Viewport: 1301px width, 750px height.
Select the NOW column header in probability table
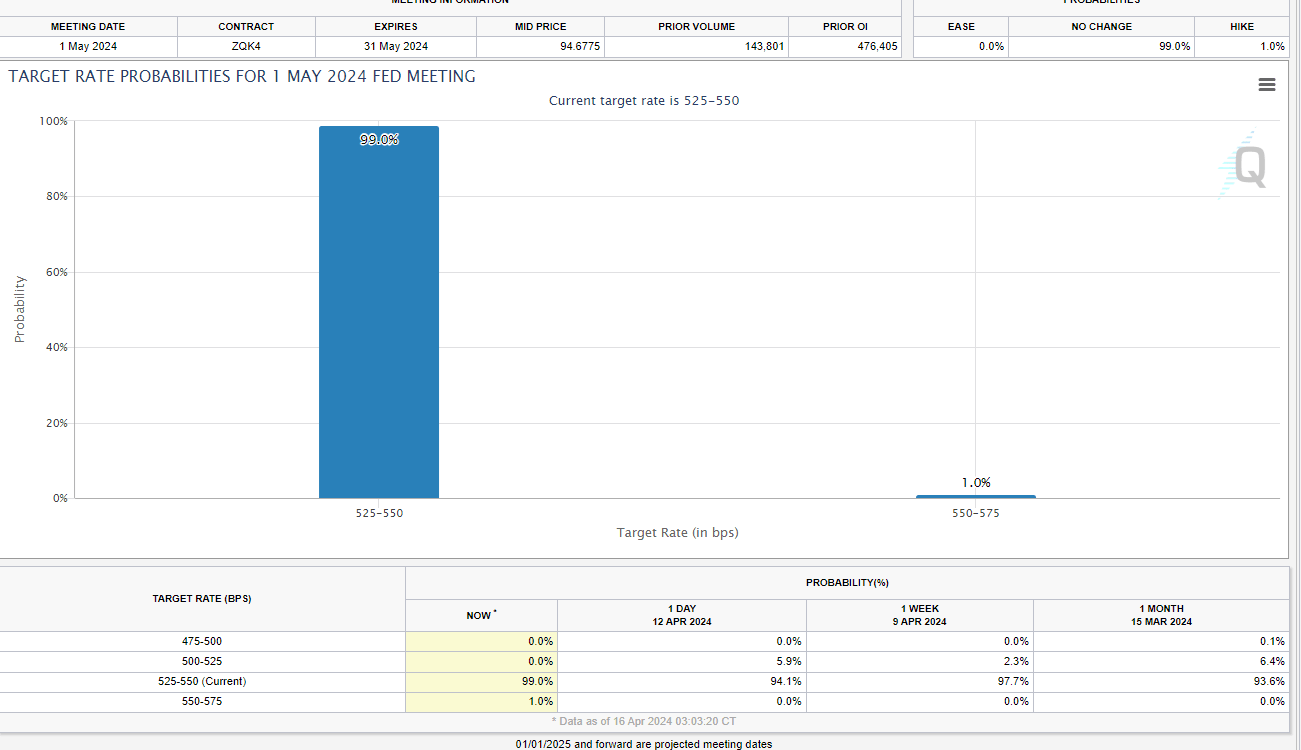480,615
